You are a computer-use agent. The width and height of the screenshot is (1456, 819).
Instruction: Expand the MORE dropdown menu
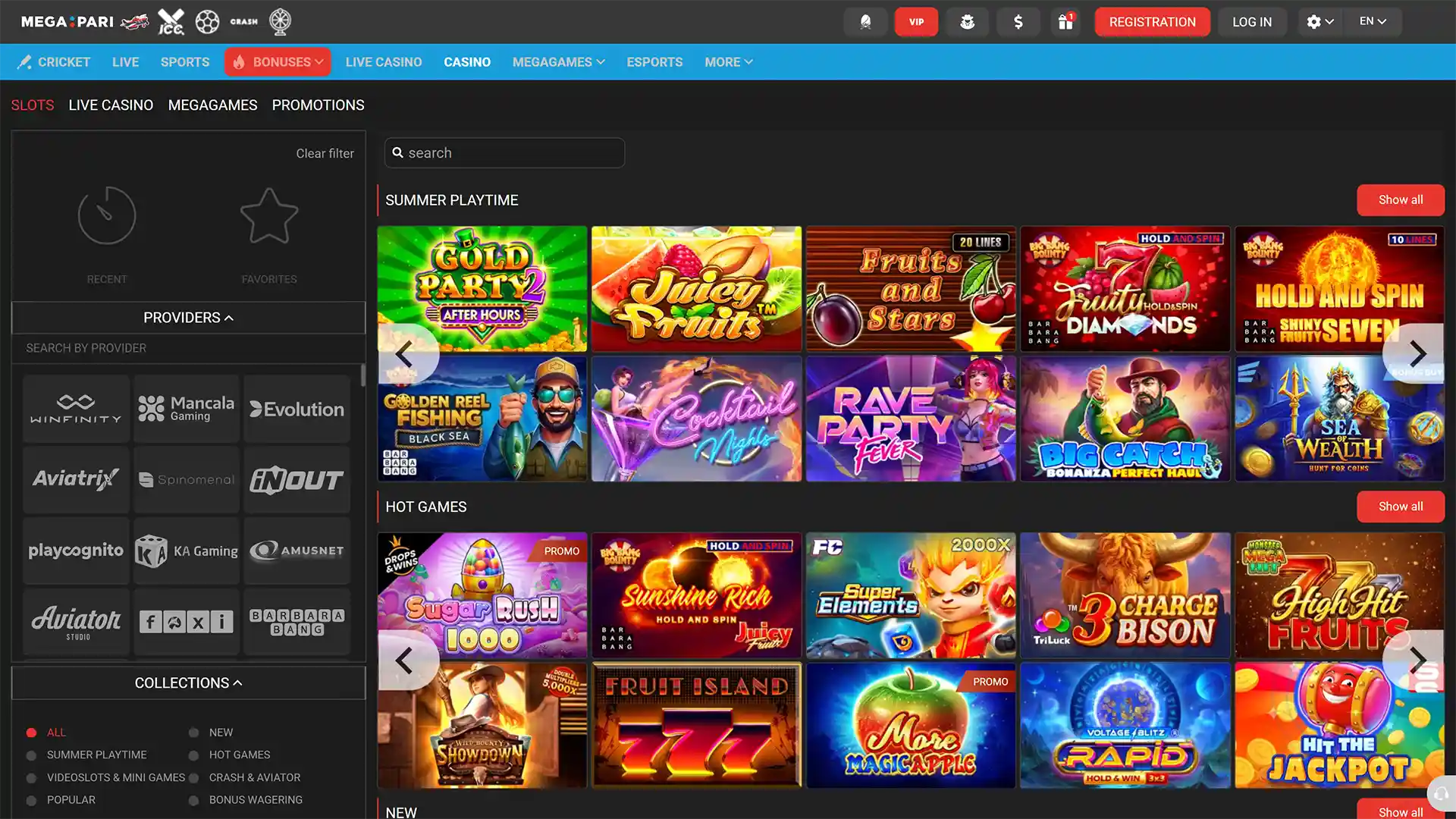[x=728, y=62]
